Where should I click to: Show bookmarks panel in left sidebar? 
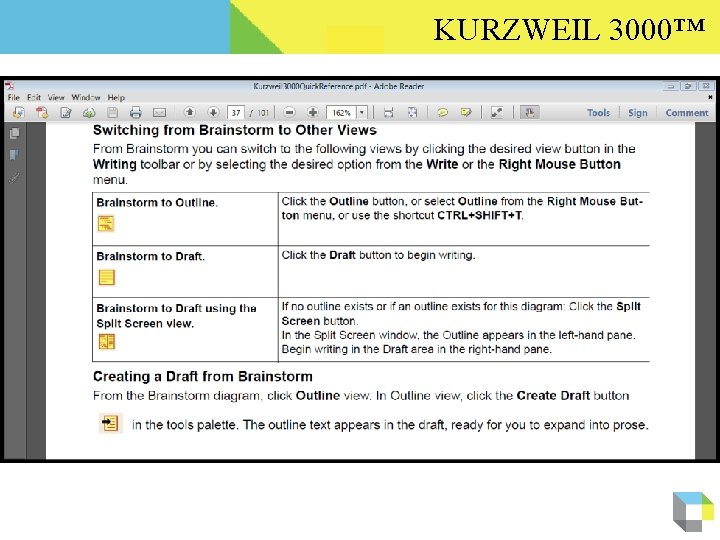tap(14, 155)
